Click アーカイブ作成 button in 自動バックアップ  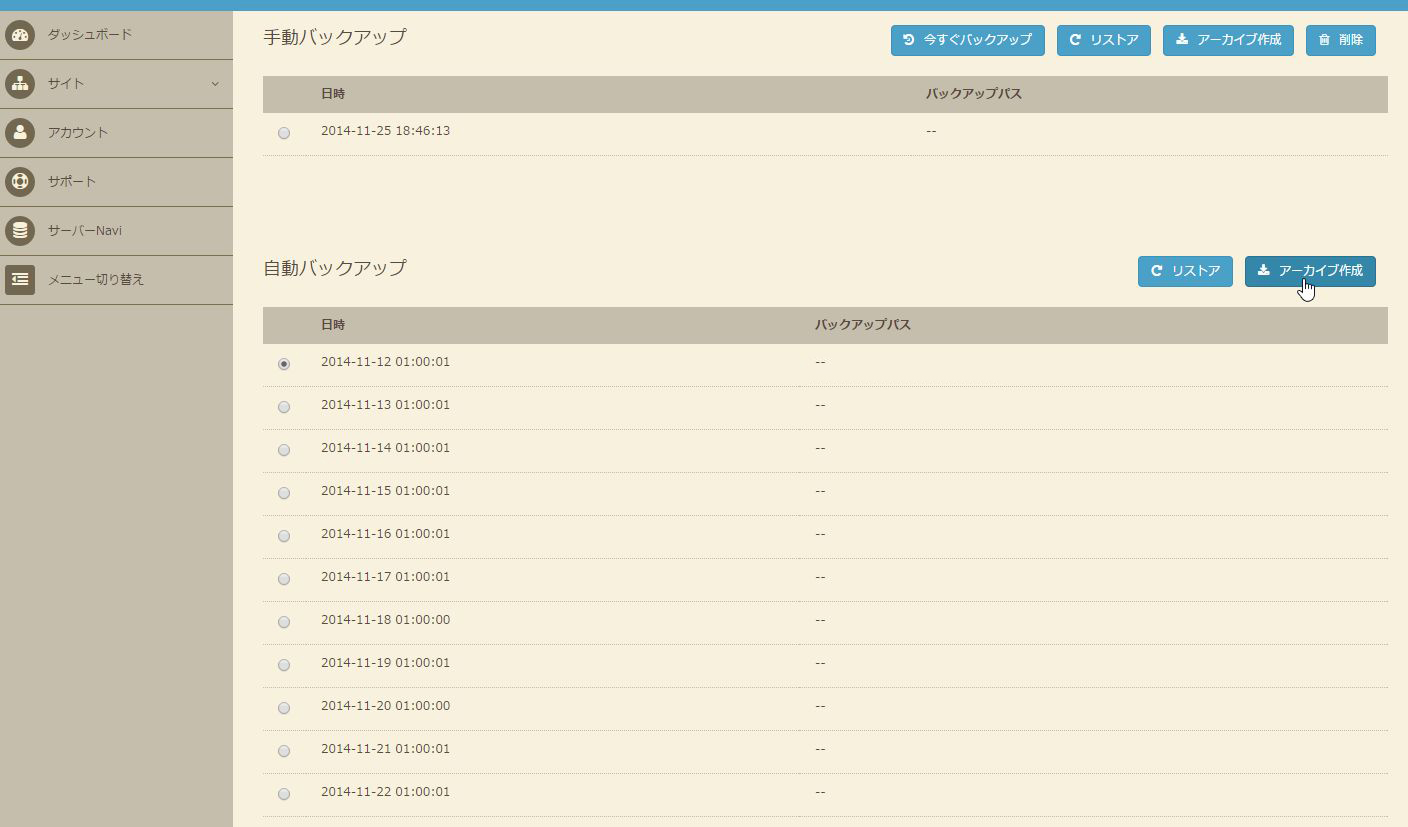pyautogui.click(x=1310, y=271)
